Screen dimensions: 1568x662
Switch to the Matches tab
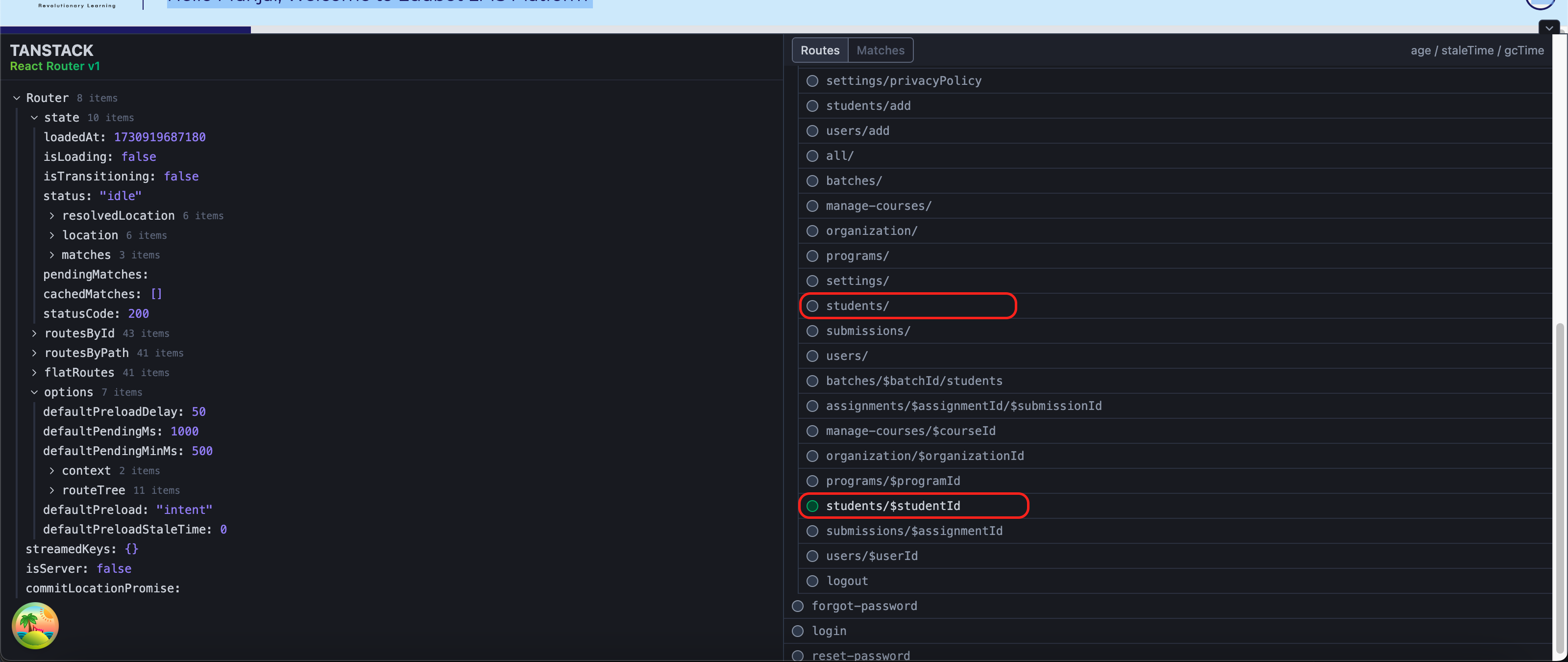pos(880,51)
